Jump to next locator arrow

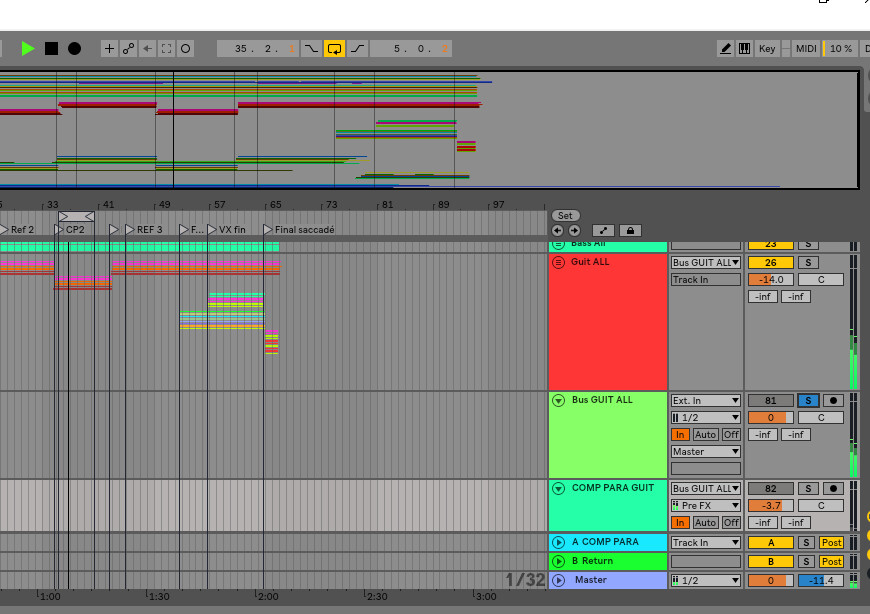pyautogui.click(x=574, y=230)
